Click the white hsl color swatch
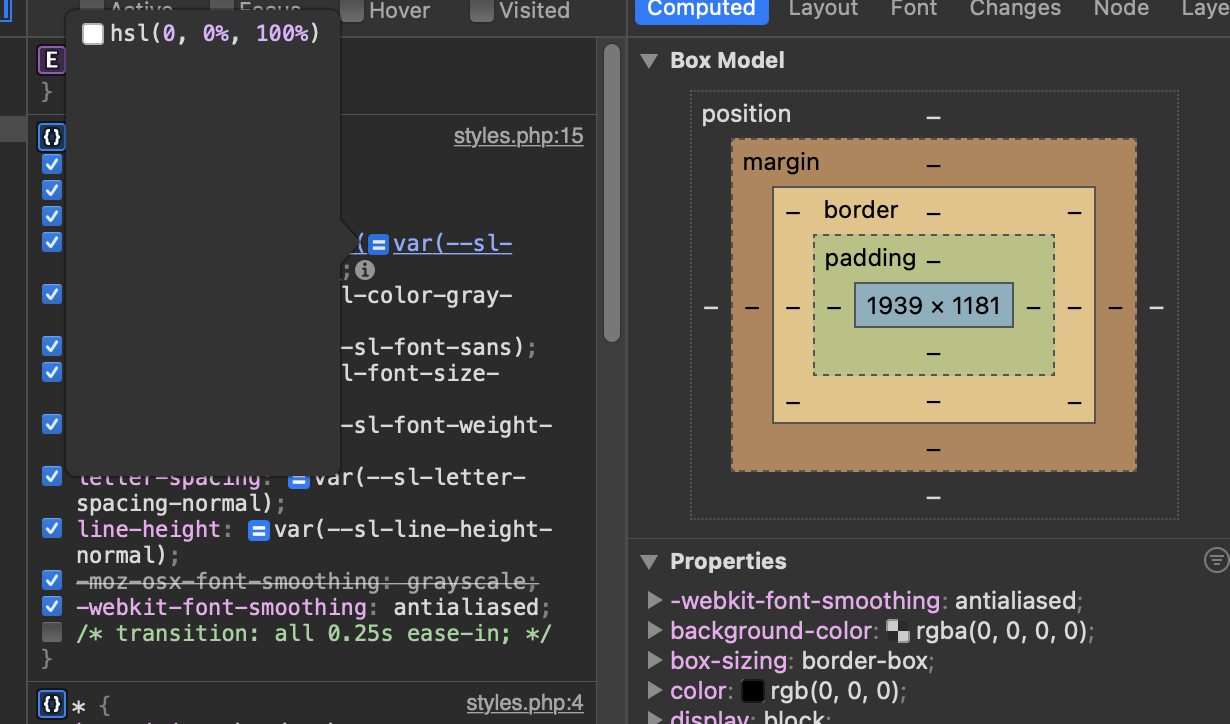1230x724 pixels. [94, 33]
